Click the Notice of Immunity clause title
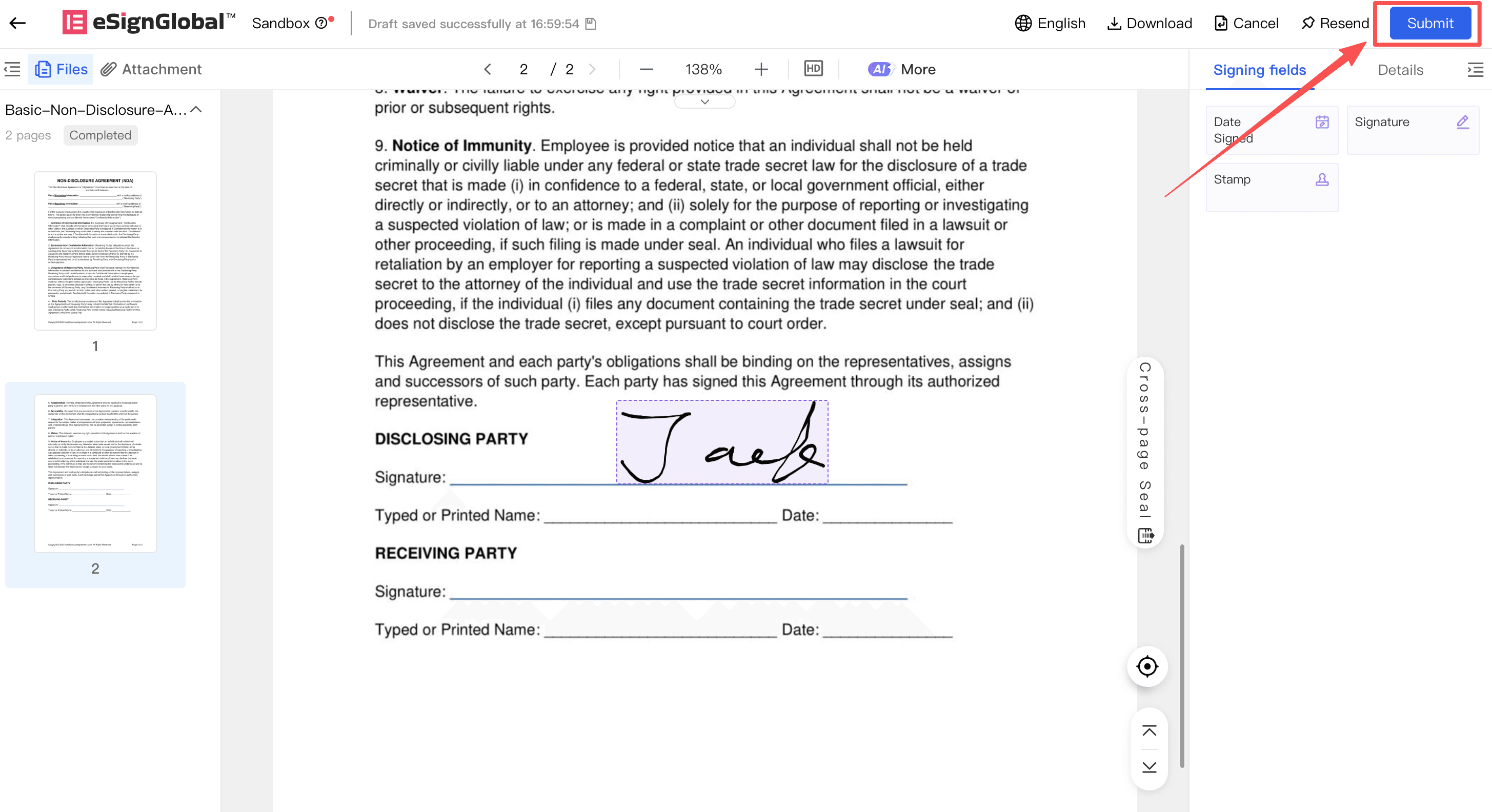The width and height of the screenshot is (1492, 812). (461, 146)
